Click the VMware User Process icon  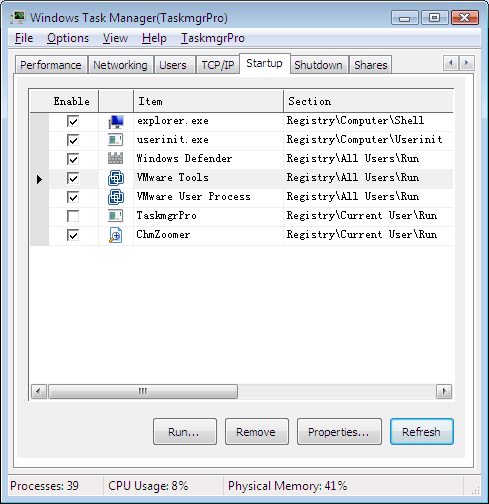(x=116, y=197)
